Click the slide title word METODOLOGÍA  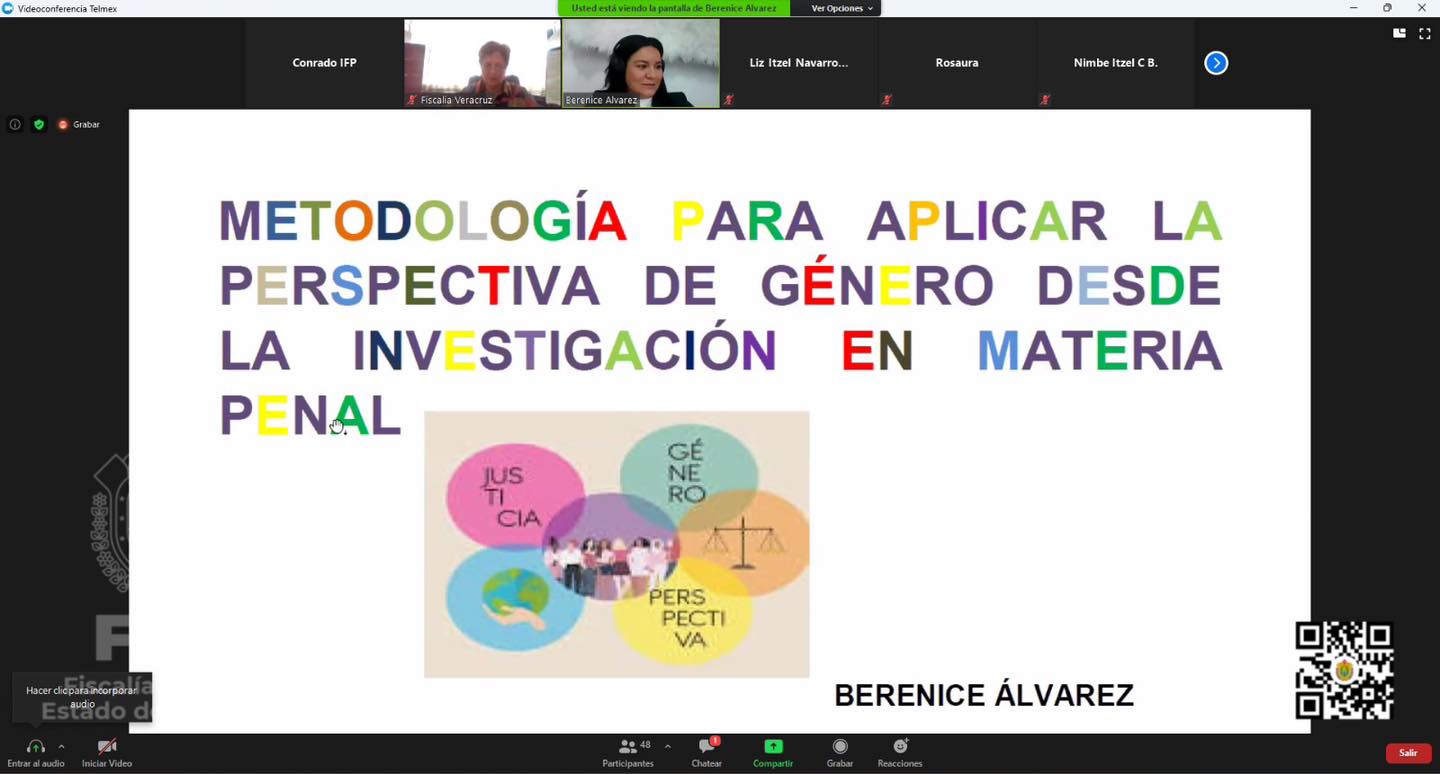click(423, 221)
